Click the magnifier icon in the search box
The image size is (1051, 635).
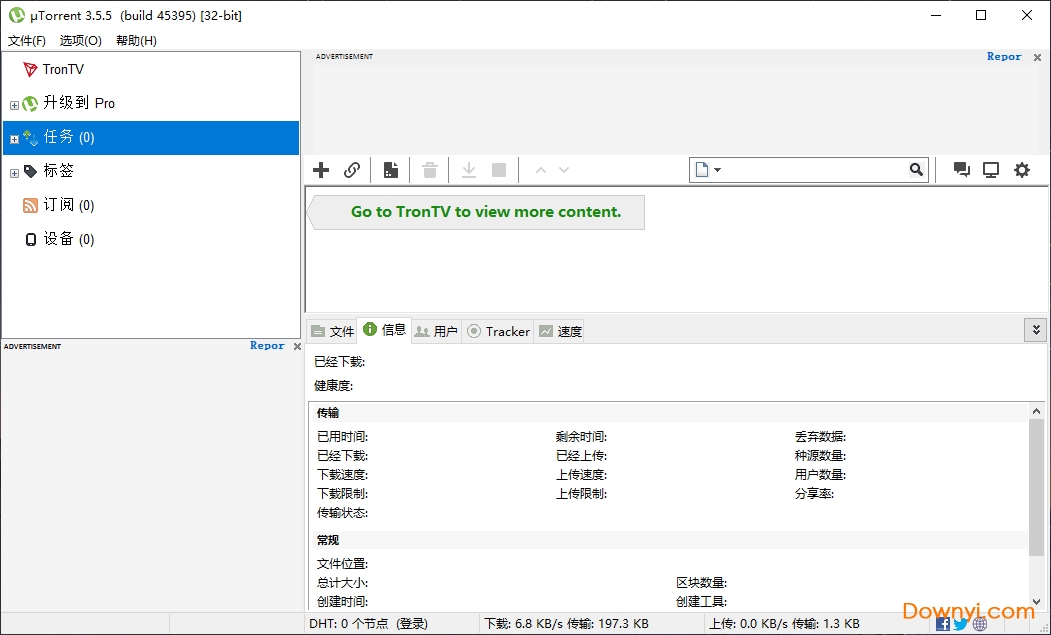[915, 170]
